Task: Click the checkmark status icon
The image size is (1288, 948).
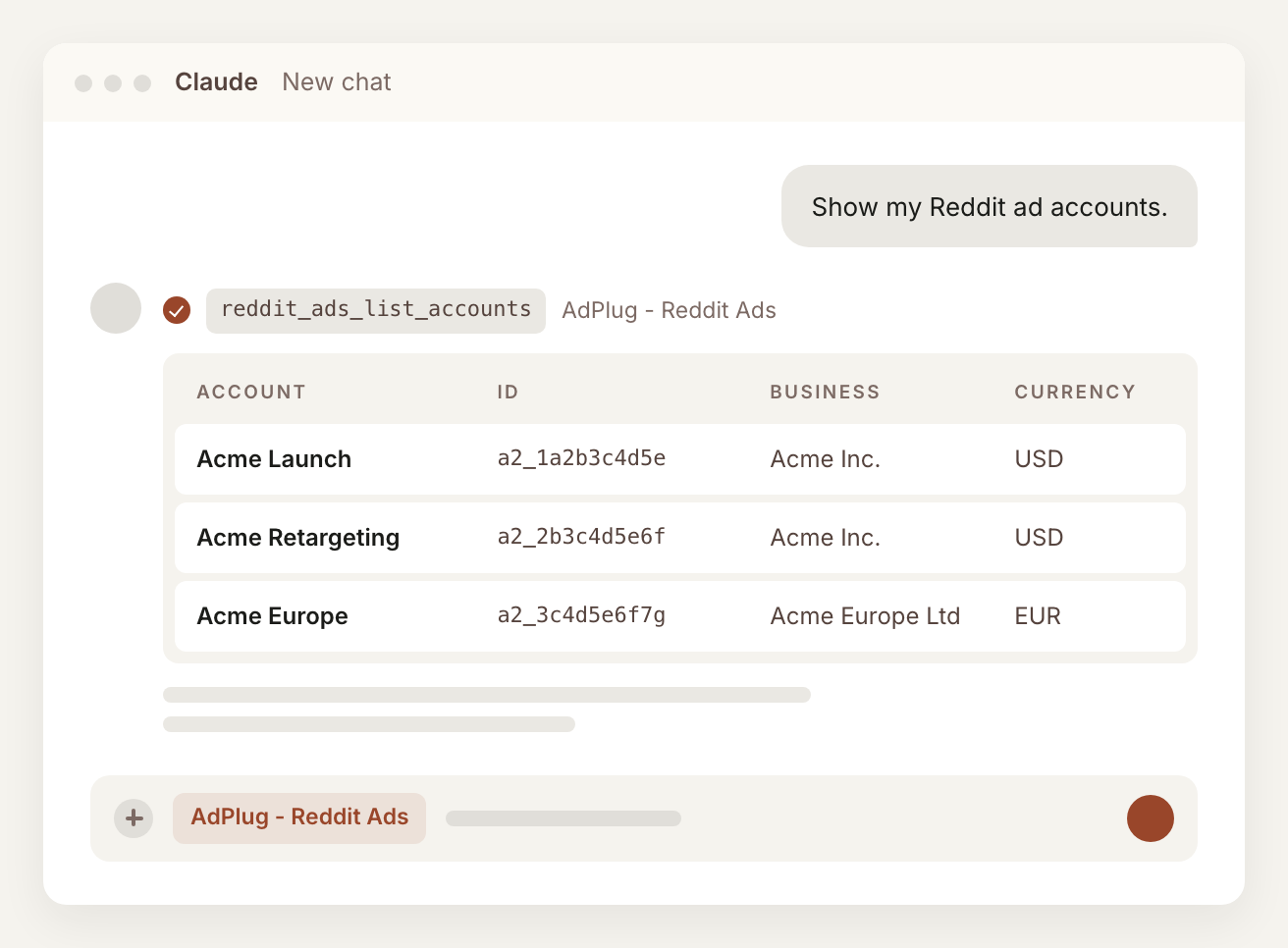Action: 177,310
